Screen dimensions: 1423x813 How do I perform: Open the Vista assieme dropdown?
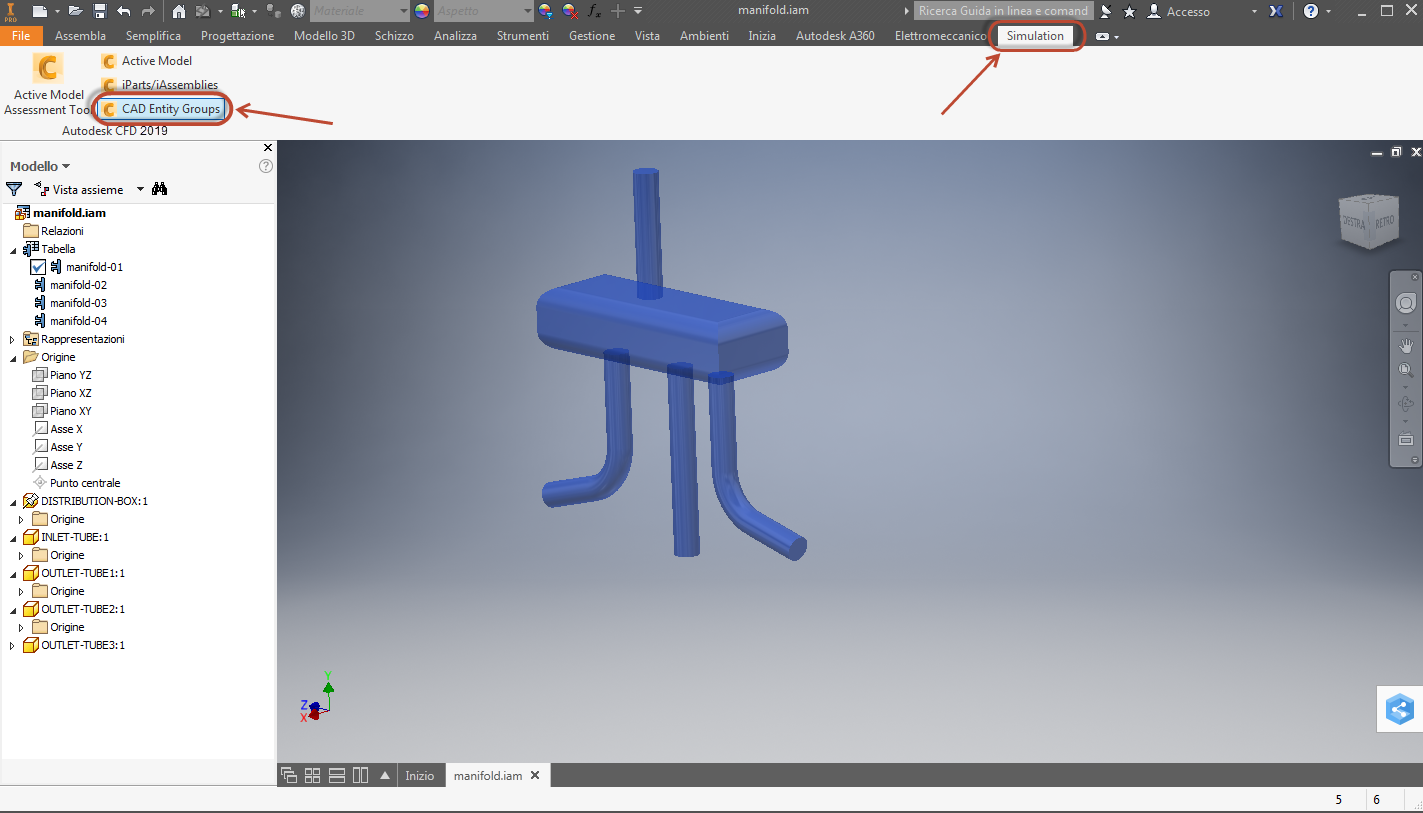tap(140, 189)
